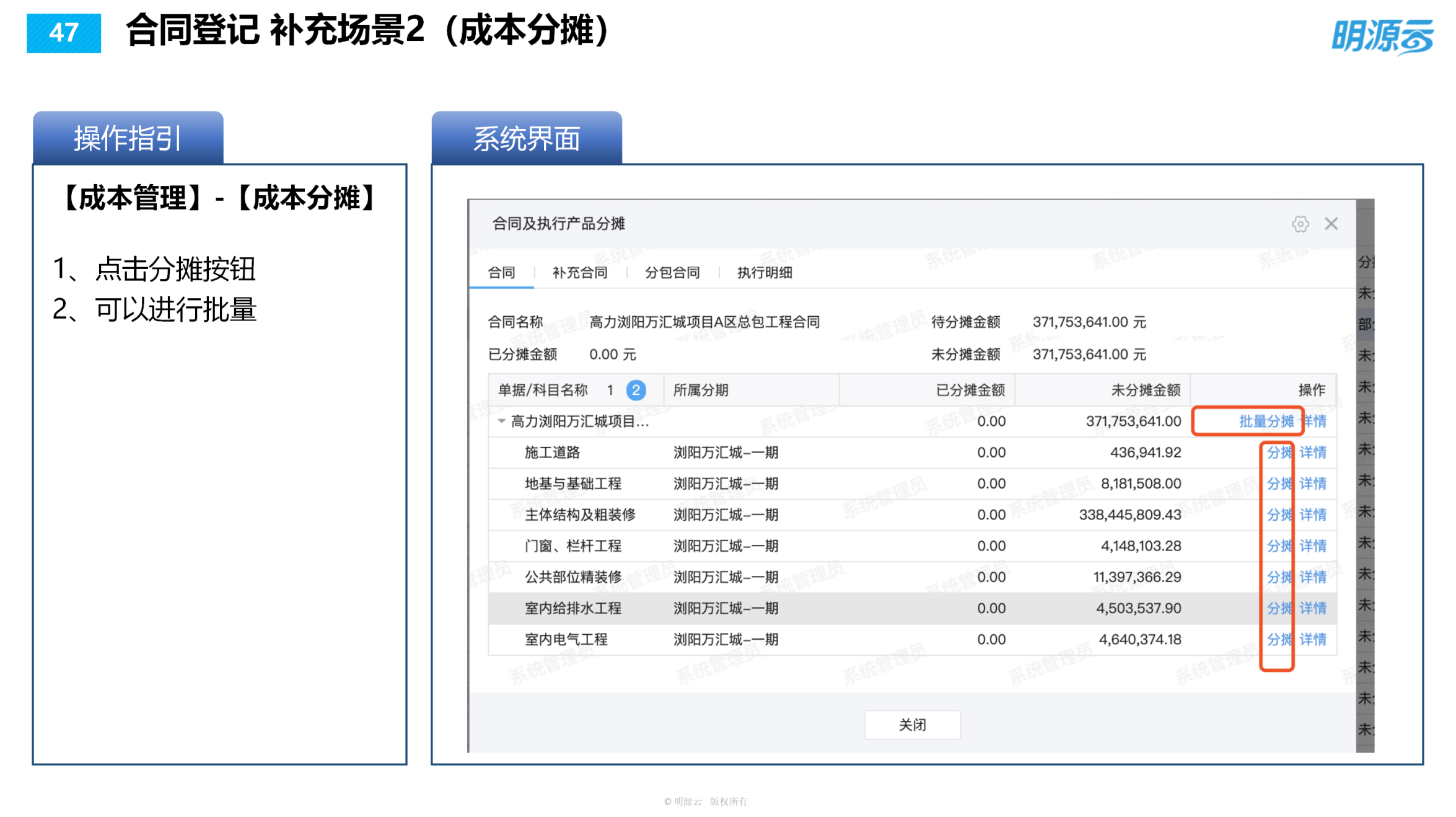Switch to the 分包合同 tab
The width and height of the screenshot is (1456, 817).
(x=671, y=272)
